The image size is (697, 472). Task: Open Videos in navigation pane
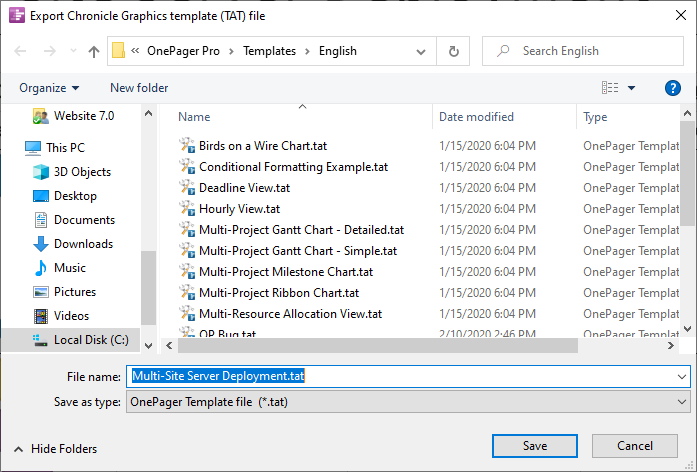tap(61, 316)
